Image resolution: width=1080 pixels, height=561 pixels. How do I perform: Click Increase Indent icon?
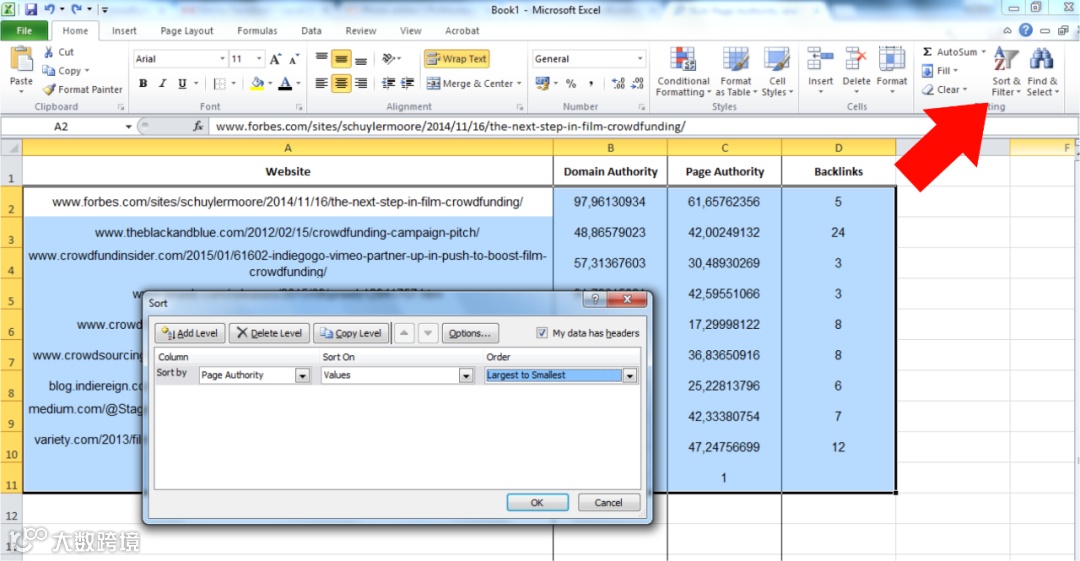[408, 83]
